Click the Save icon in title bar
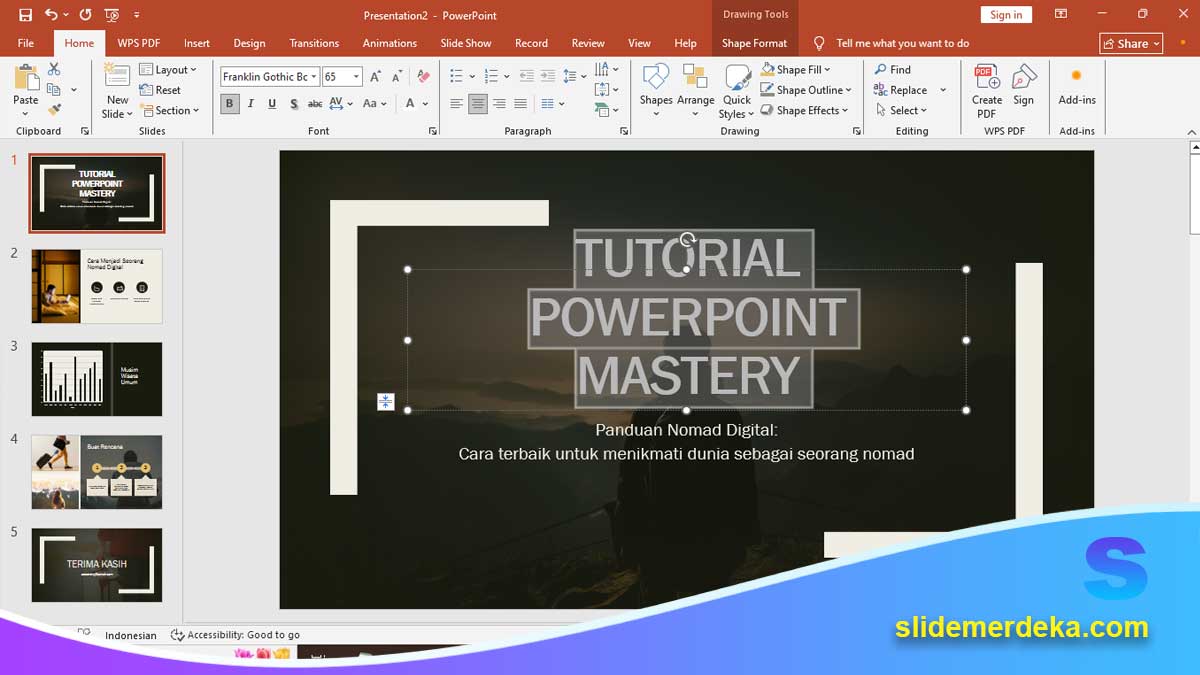 click(25, 15)
